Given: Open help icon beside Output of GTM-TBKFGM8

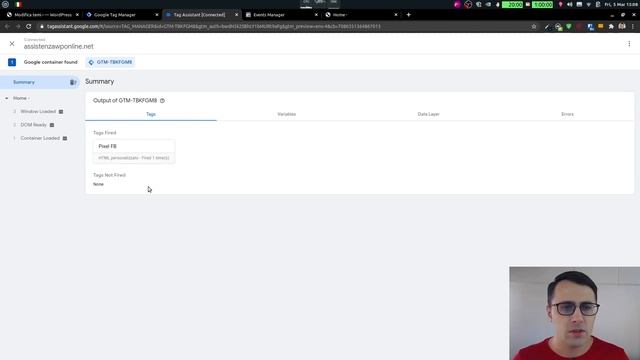Looking at the screenshot, I should pyautogui.click(x=162, y=100).
